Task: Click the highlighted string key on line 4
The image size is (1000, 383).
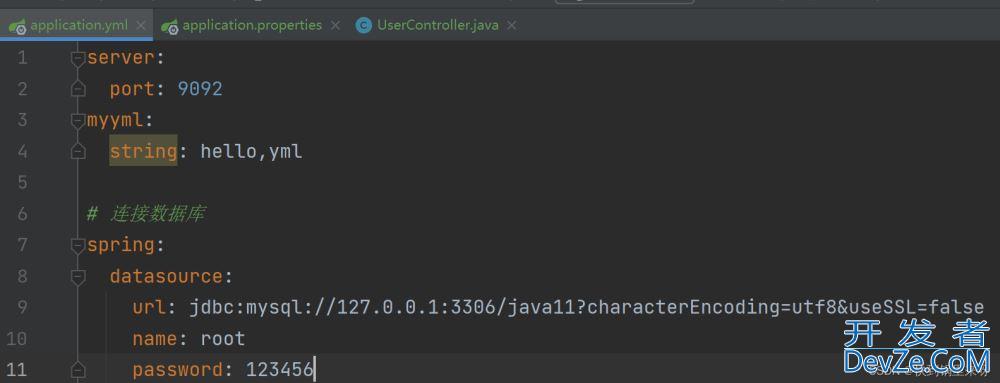Action: (x=143, y=151)
